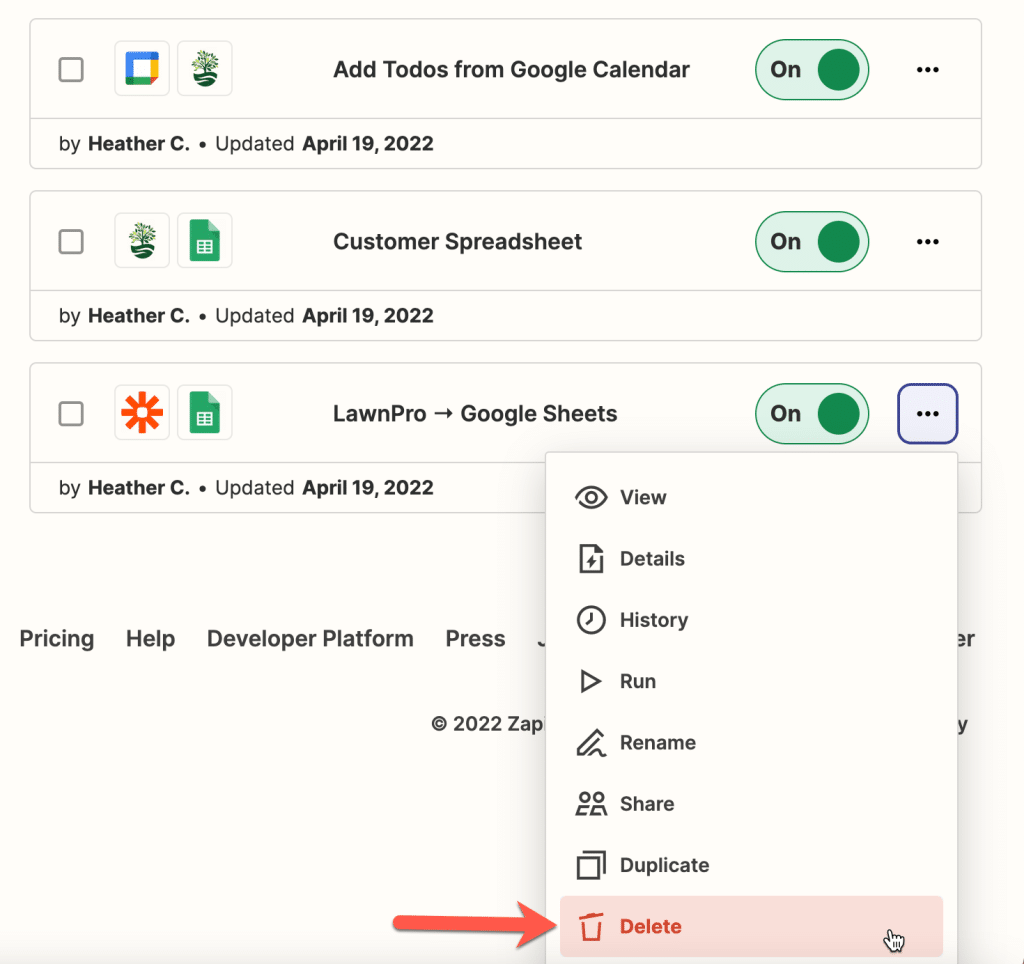Choose Details from the Zap menu

751,558
